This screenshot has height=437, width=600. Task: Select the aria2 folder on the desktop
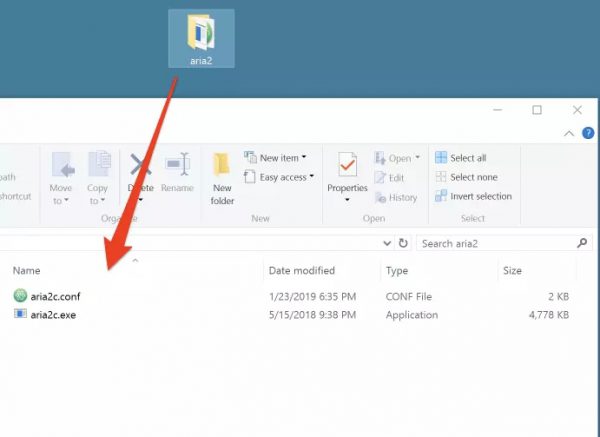point(201,38)
